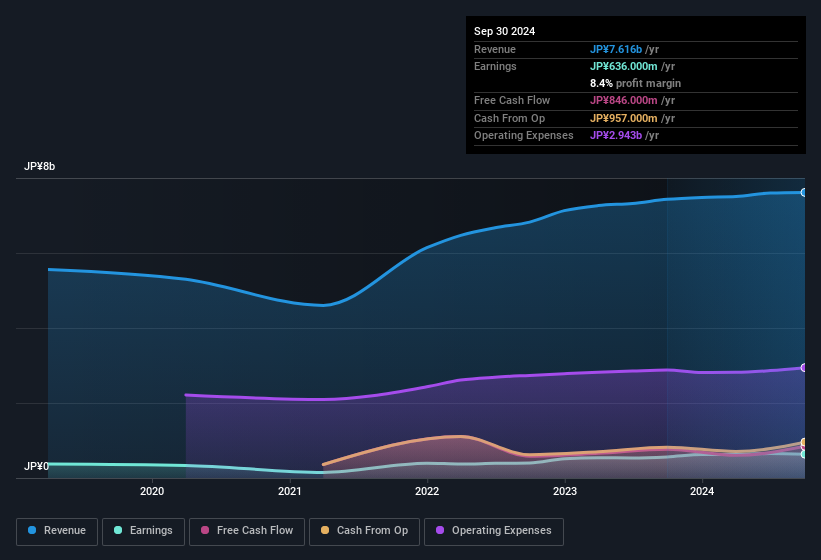Click the Operating Expenses label in the tooltip
This screenshot has width=821, height=560.
point(524,136)
